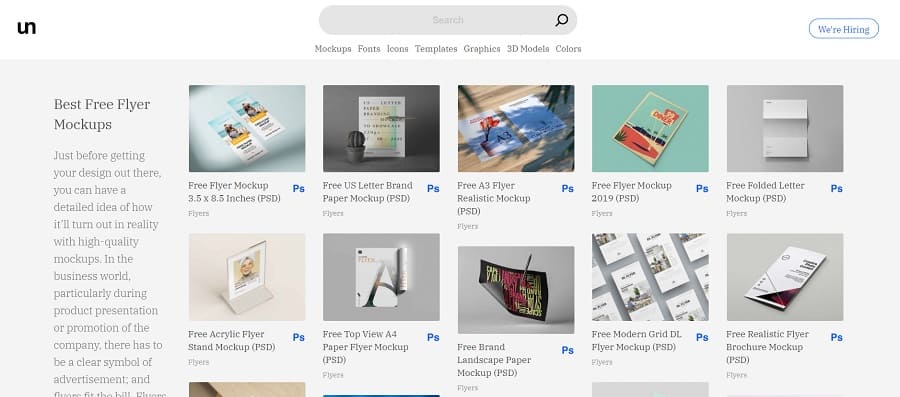This screenshot has height=397, width=900.
Task: Click Ps icon beside US Letter Brand Paper Mockup
Action: click(x=433, y=189)
